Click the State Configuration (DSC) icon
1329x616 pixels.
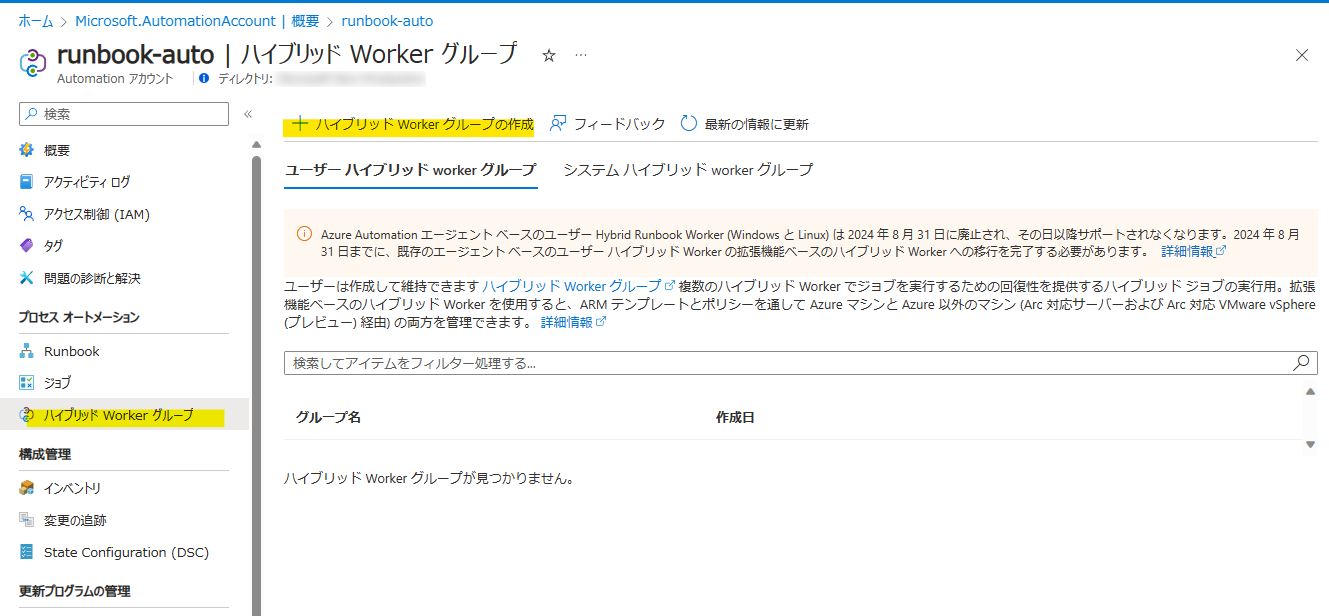pyautogui.click(x=27, y=552)
